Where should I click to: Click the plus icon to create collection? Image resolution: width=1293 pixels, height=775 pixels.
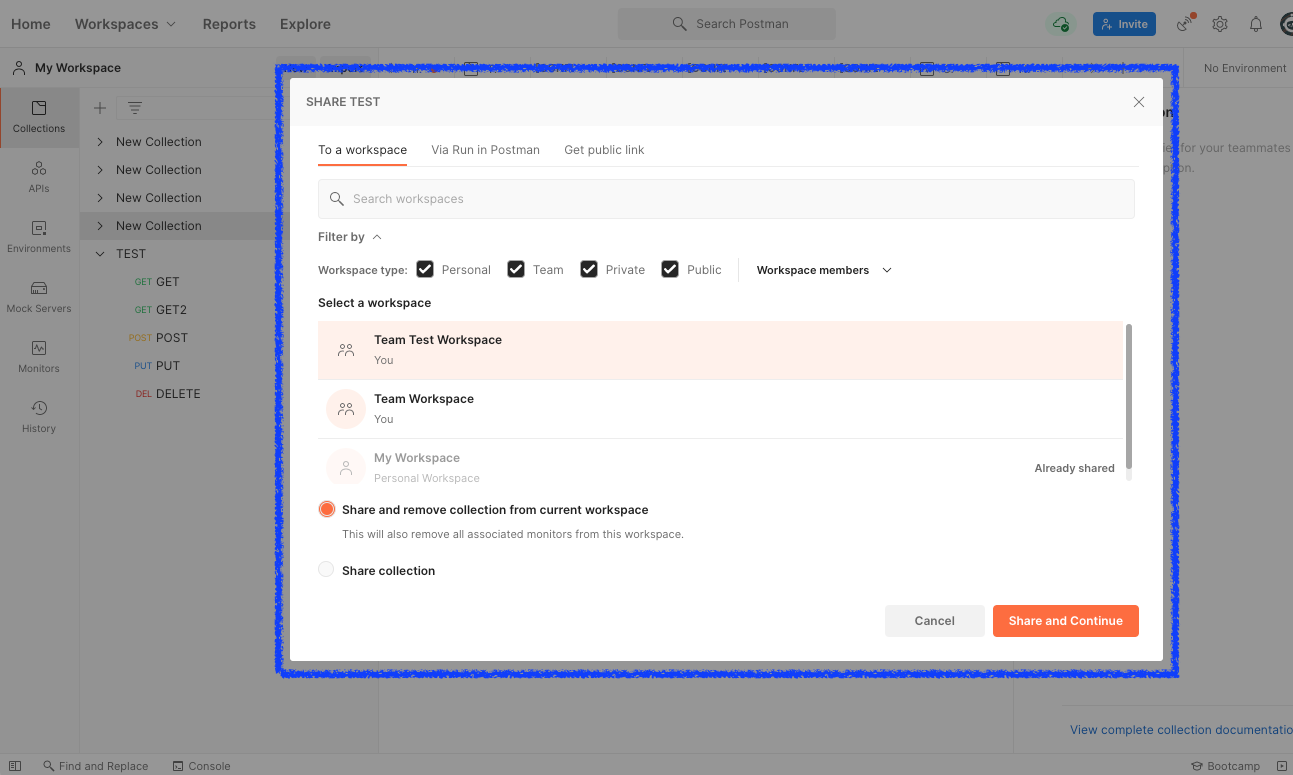[100, 108]
